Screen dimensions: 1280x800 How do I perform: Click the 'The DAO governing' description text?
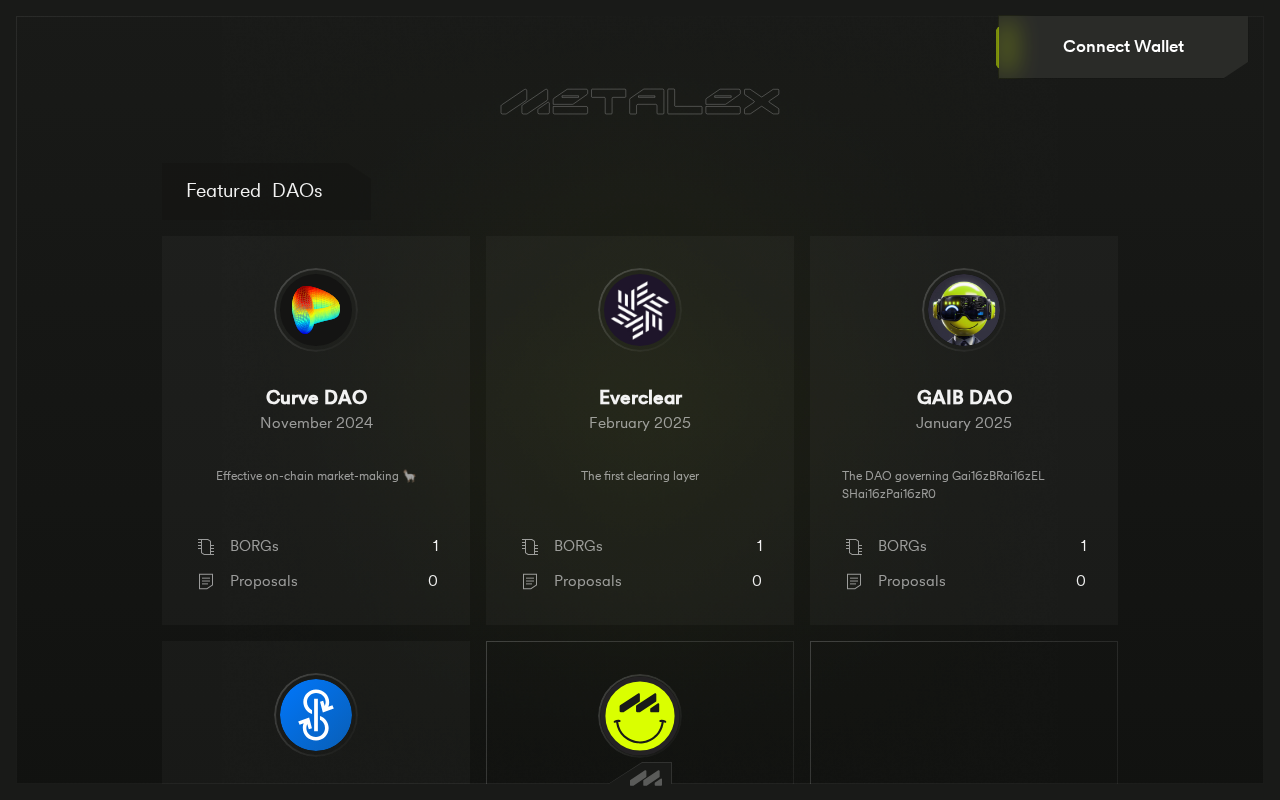(x=943, y=485)
